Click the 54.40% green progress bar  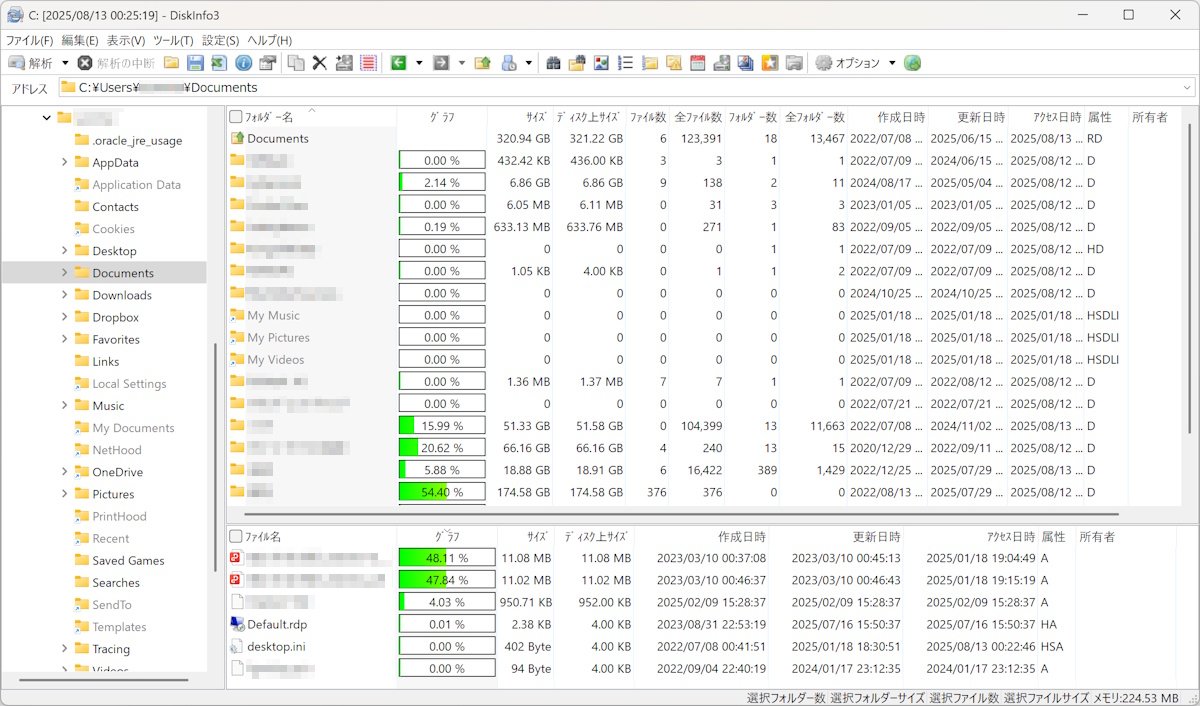(441, 492)
